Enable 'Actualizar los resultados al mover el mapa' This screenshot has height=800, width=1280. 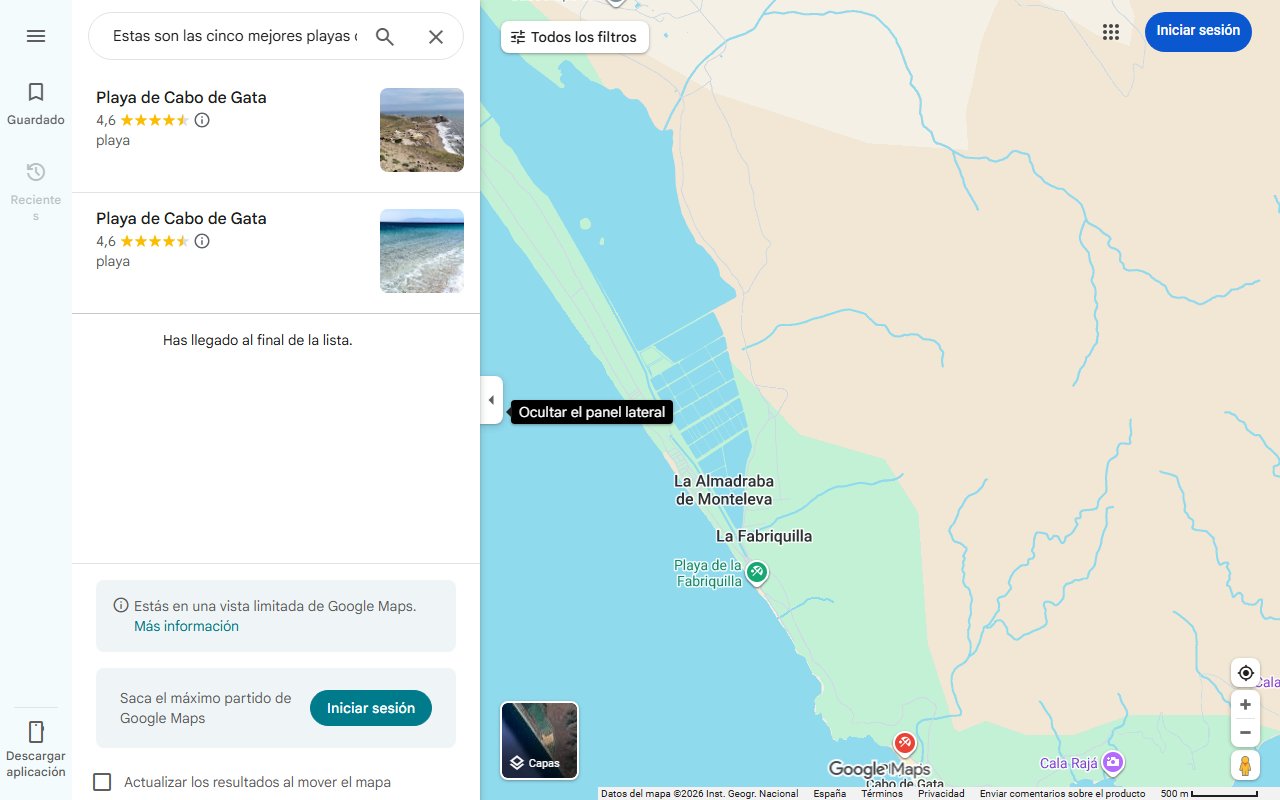pos(102,782)
